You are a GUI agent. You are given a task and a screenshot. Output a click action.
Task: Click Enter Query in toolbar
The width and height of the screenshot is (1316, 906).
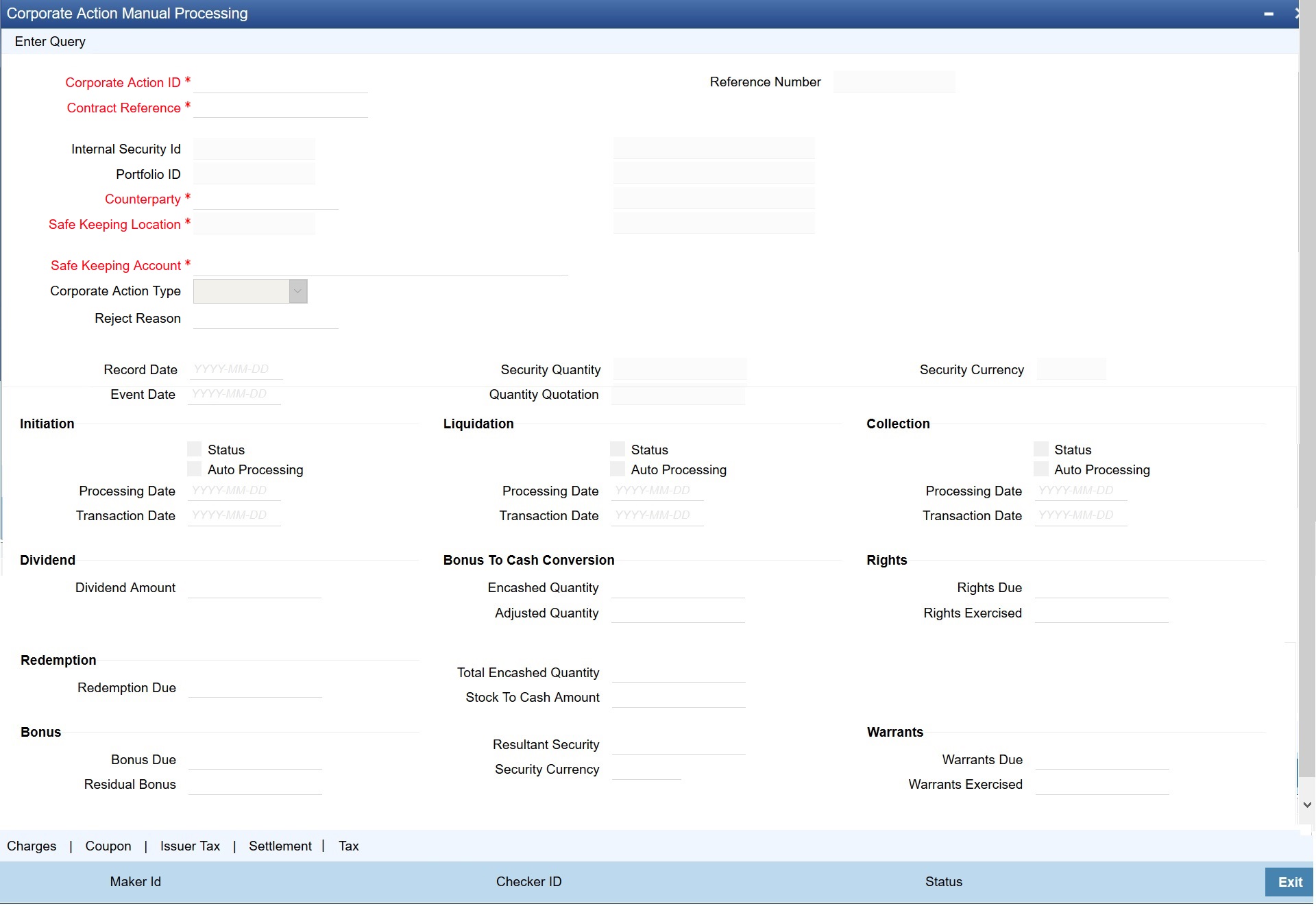(50, 42)
